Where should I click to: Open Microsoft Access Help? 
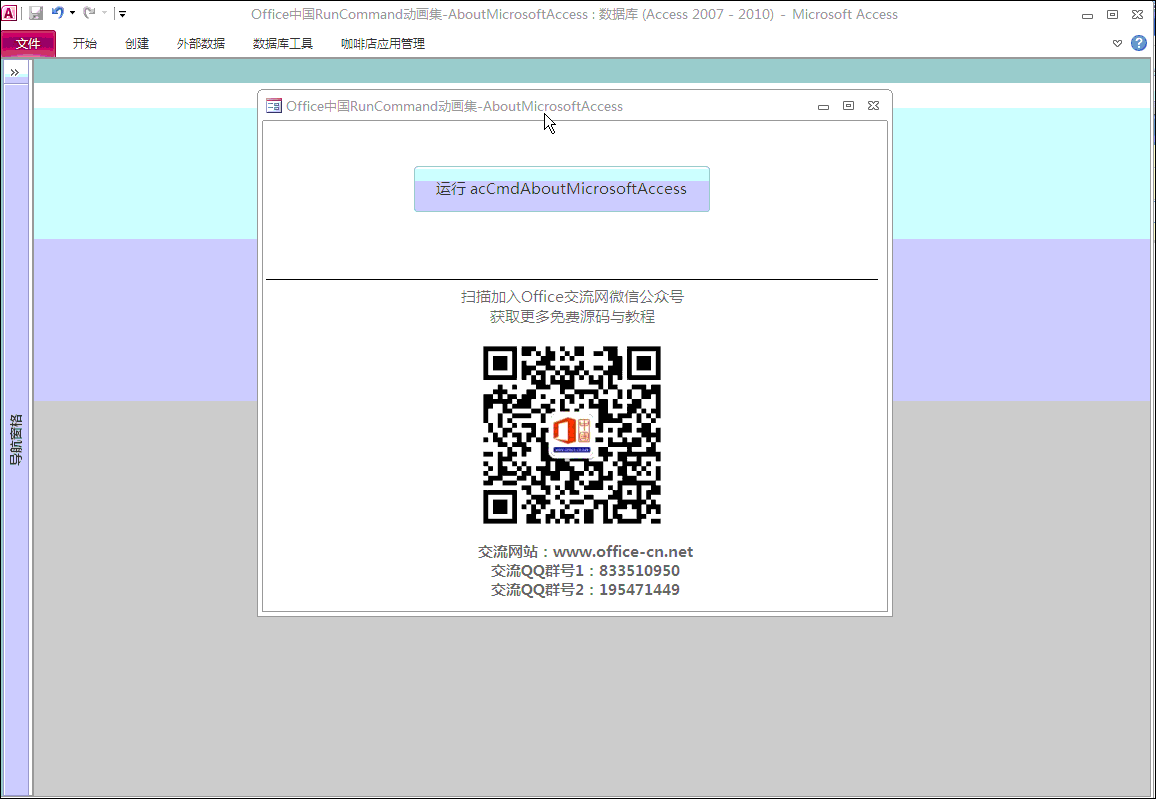click(x=1139, y=43)
